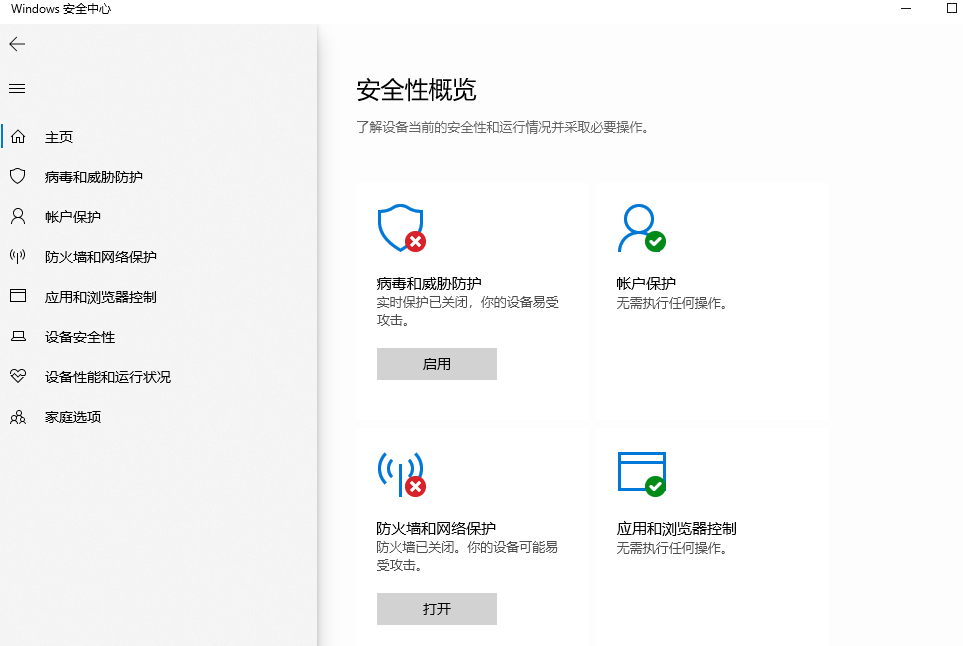Viewport: 963px width, 646px height.
Task: Open the 应用和浏览器控制 card title
Action: tap(676, 528)
